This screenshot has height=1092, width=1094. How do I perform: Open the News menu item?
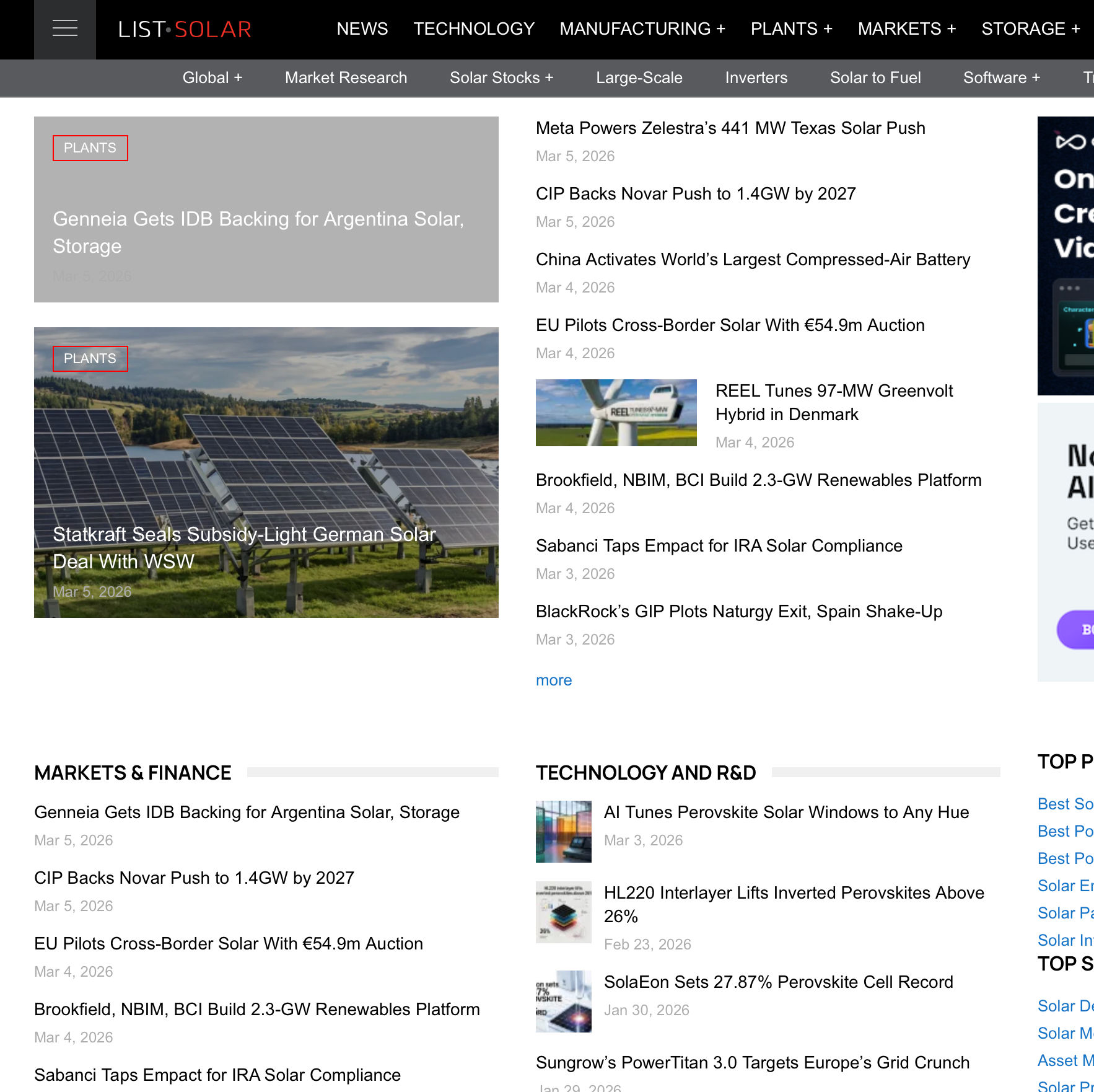362,29
